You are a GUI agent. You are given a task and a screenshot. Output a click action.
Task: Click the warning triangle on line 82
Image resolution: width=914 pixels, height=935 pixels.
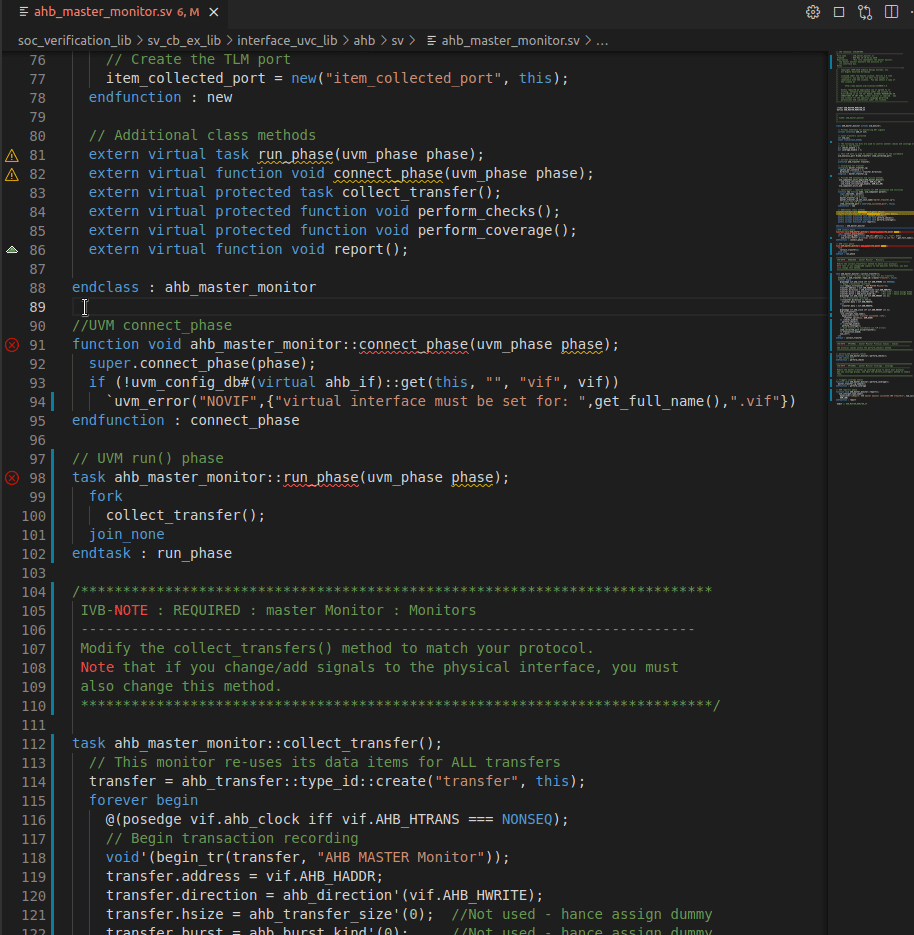click(11, 173)
